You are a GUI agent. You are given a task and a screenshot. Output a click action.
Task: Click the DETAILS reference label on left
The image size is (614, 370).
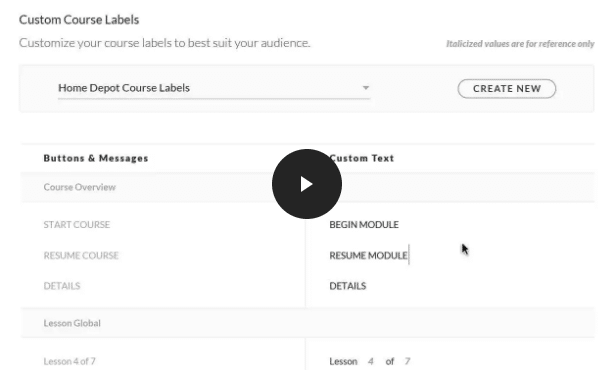[62, 286]
